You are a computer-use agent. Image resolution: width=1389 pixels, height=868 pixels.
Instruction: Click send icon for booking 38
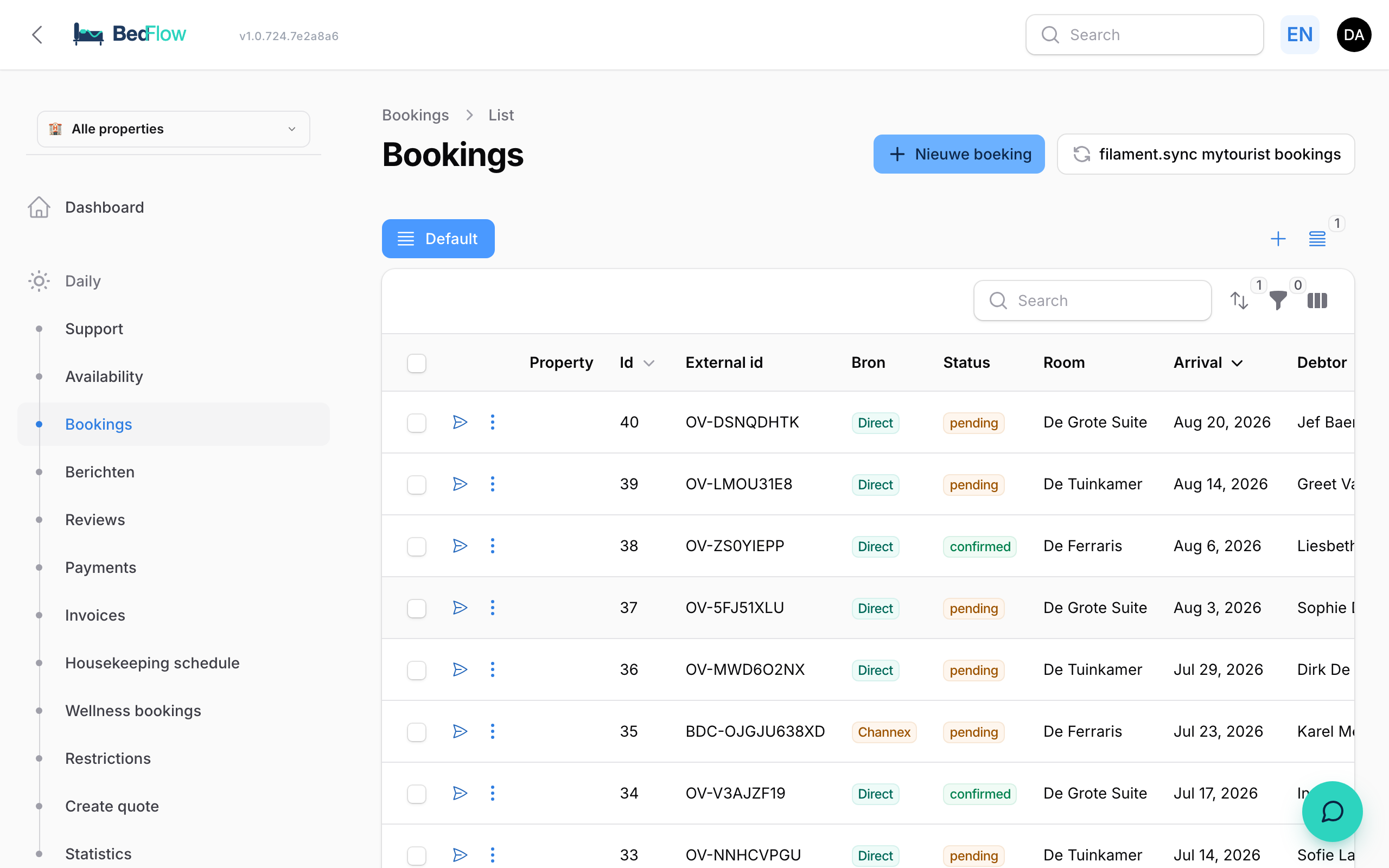460,545
